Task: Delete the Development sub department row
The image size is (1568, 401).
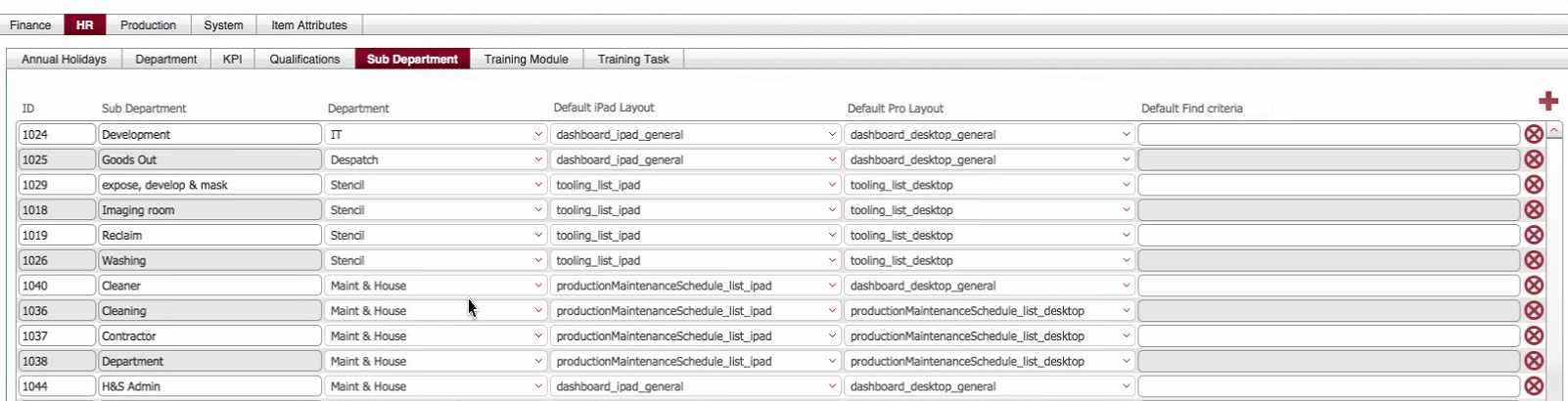Action: pyautogui.click(x=1534, y=134)
